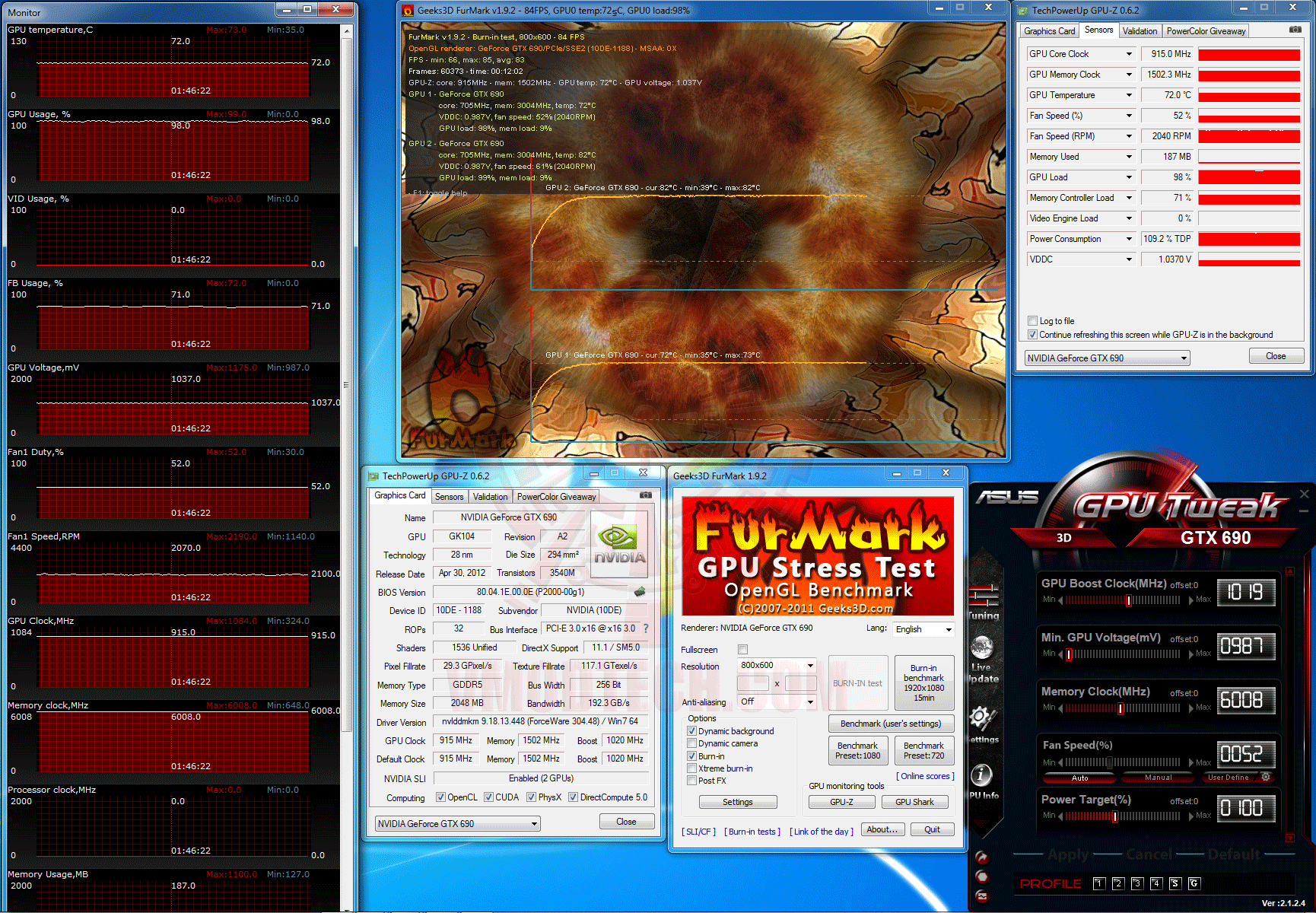Viewport: 1316px width, 913px height.
Task: Take screenshot via GPU-Z Graphics Card camera icon
Action: coord(646,495)
